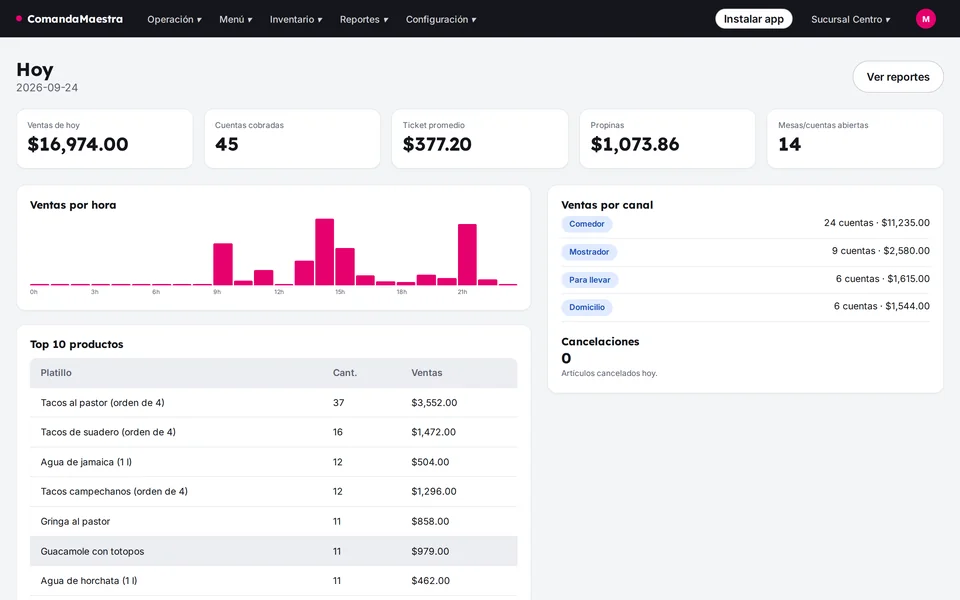Open the Operación dropdown menu
Screen dimensions: 960x600
click(x=174, y=19)
